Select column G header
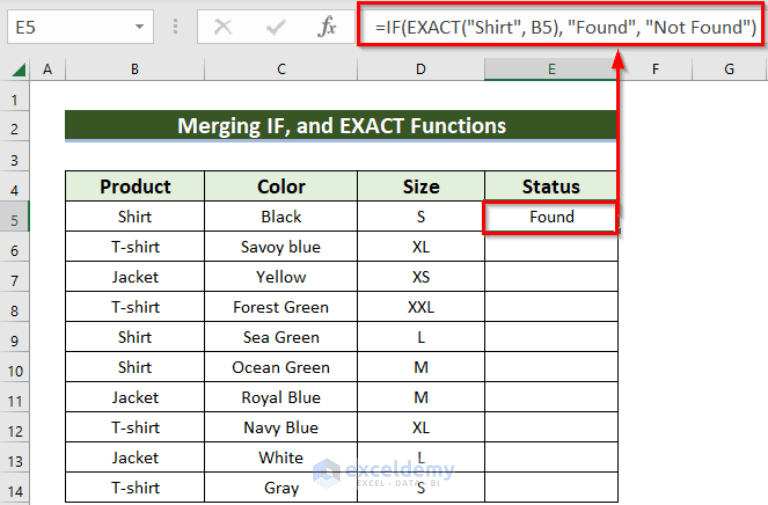Image resolution: width=768 pixels, height=505 pixels. coord(729,69)
